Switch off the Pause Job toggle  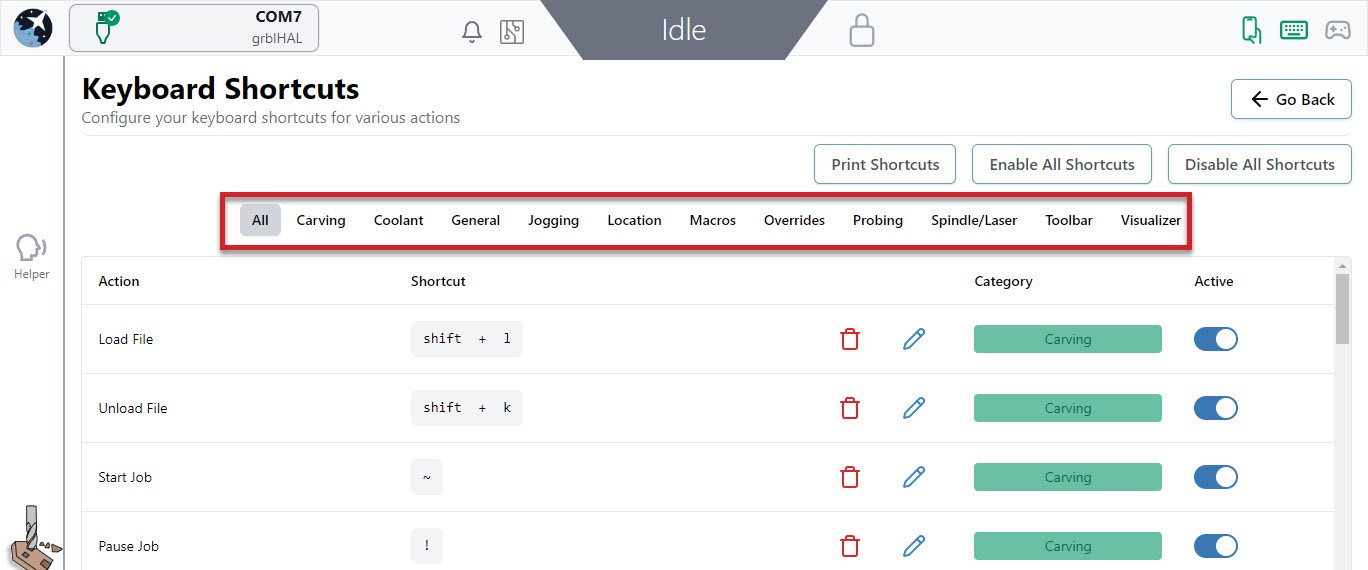tap(1215, 546)
